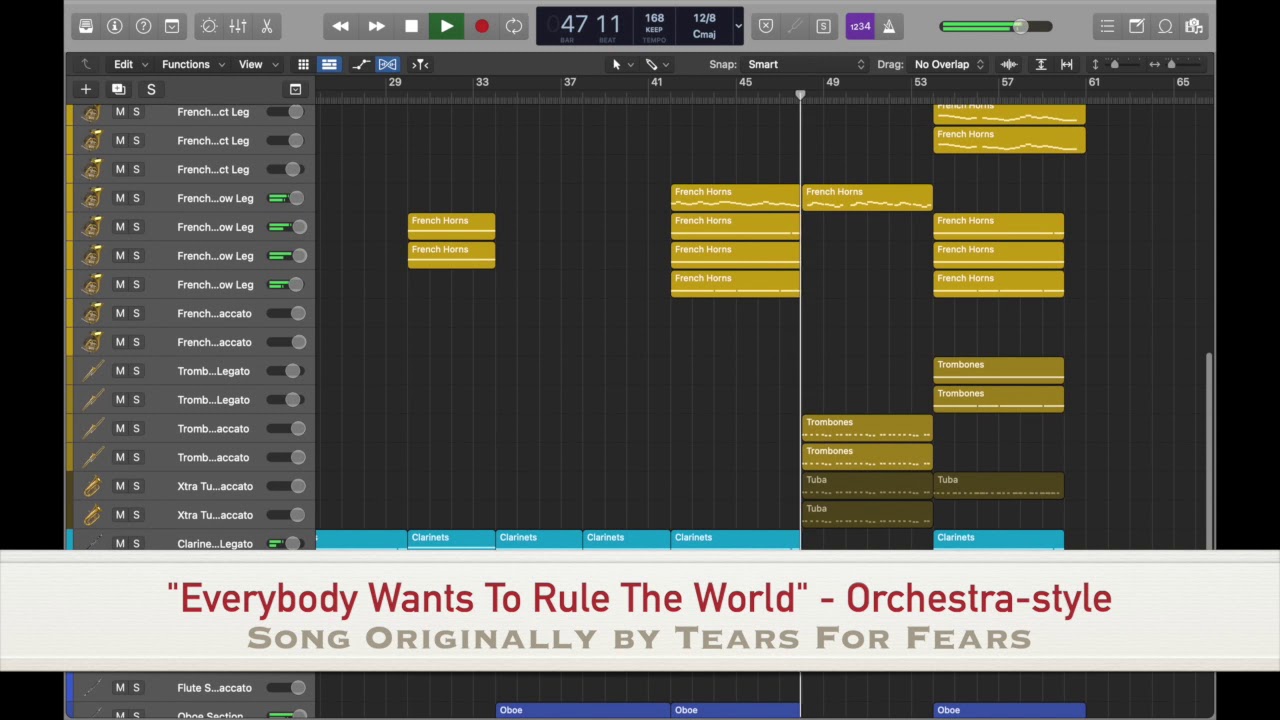The image size is (1280, 720).
Task: Enable Record button
Action: pyautogui.click(x=481, y=26)
